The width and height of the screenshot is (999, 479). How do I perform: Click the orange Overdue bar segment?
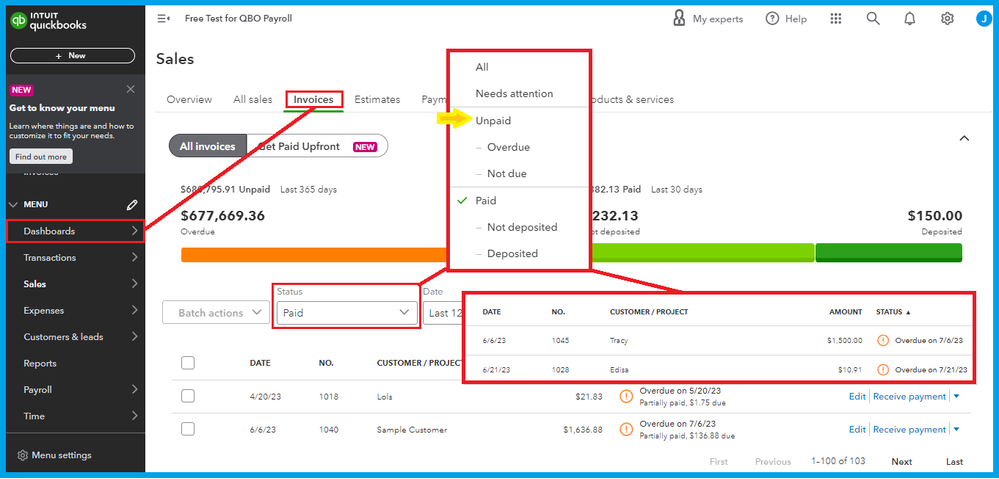[x=315, y=254]
